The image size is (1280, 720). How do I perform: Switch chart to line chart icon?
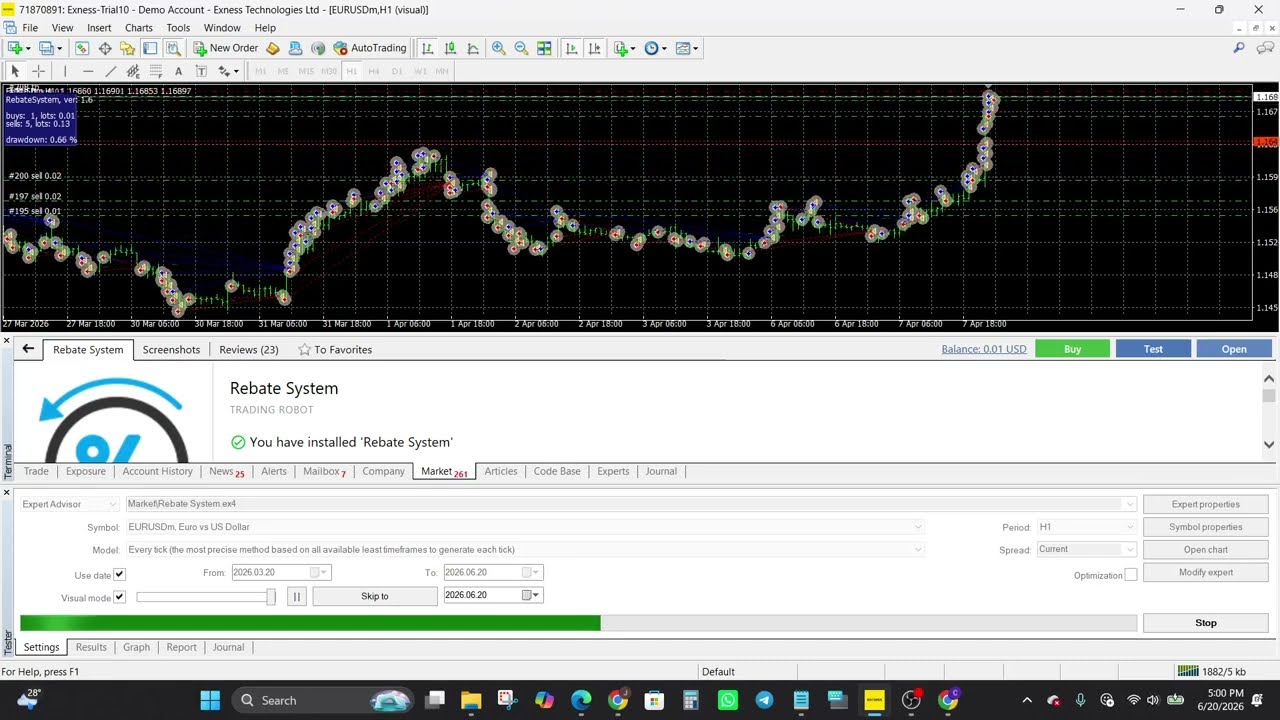coord(473,48)
